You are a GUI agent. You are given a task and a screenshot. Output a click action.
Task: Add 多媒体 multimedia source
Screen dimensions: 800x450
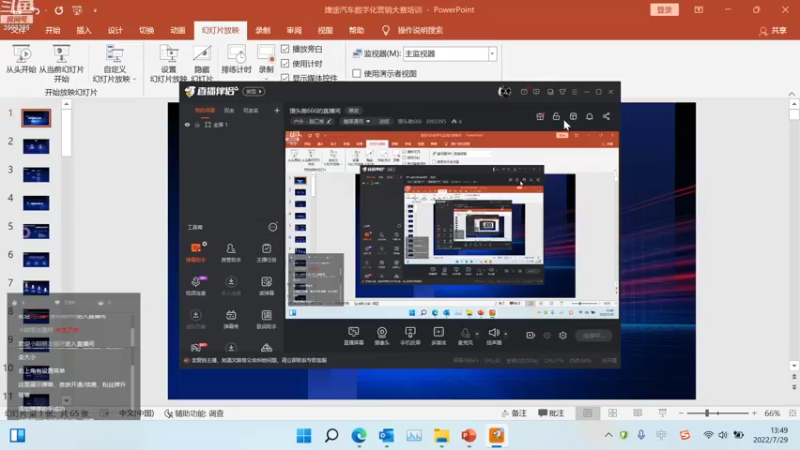[x=439, y=336]
